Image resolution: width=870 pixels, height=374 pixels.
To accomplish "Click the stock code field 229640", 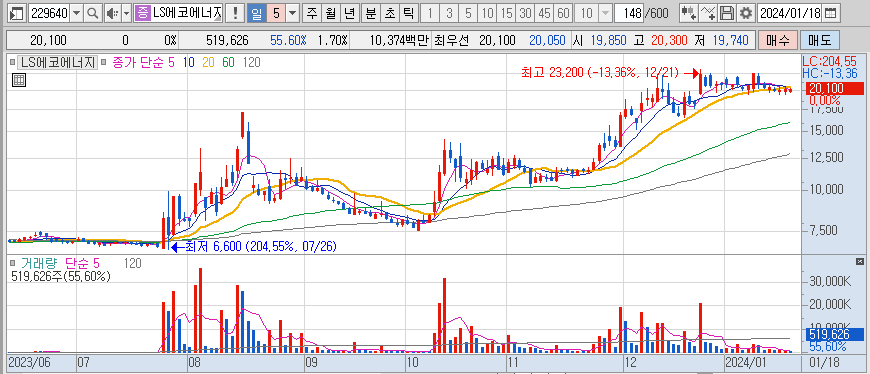I will pyautogui.click(x=49, y=13).
